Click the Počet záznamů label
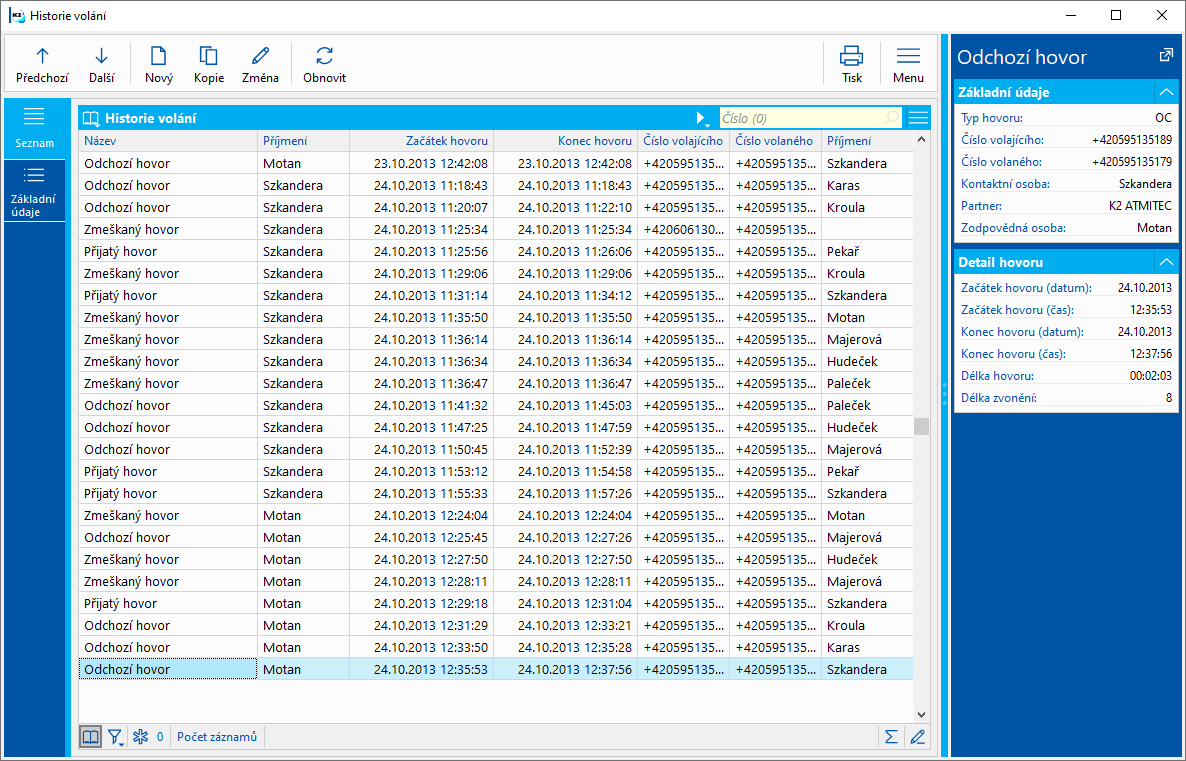This screenshot has height=761, width=1186. 217,737
